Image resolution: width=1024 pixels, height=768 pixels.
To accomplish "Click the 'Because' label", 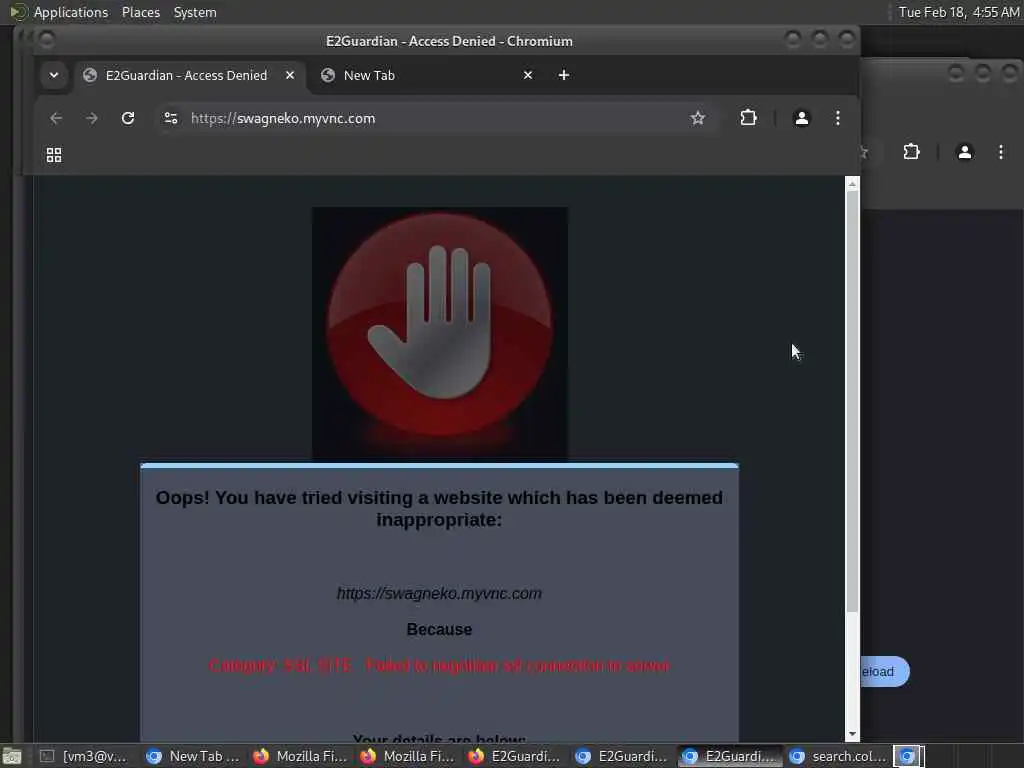I will pos(439,630).
